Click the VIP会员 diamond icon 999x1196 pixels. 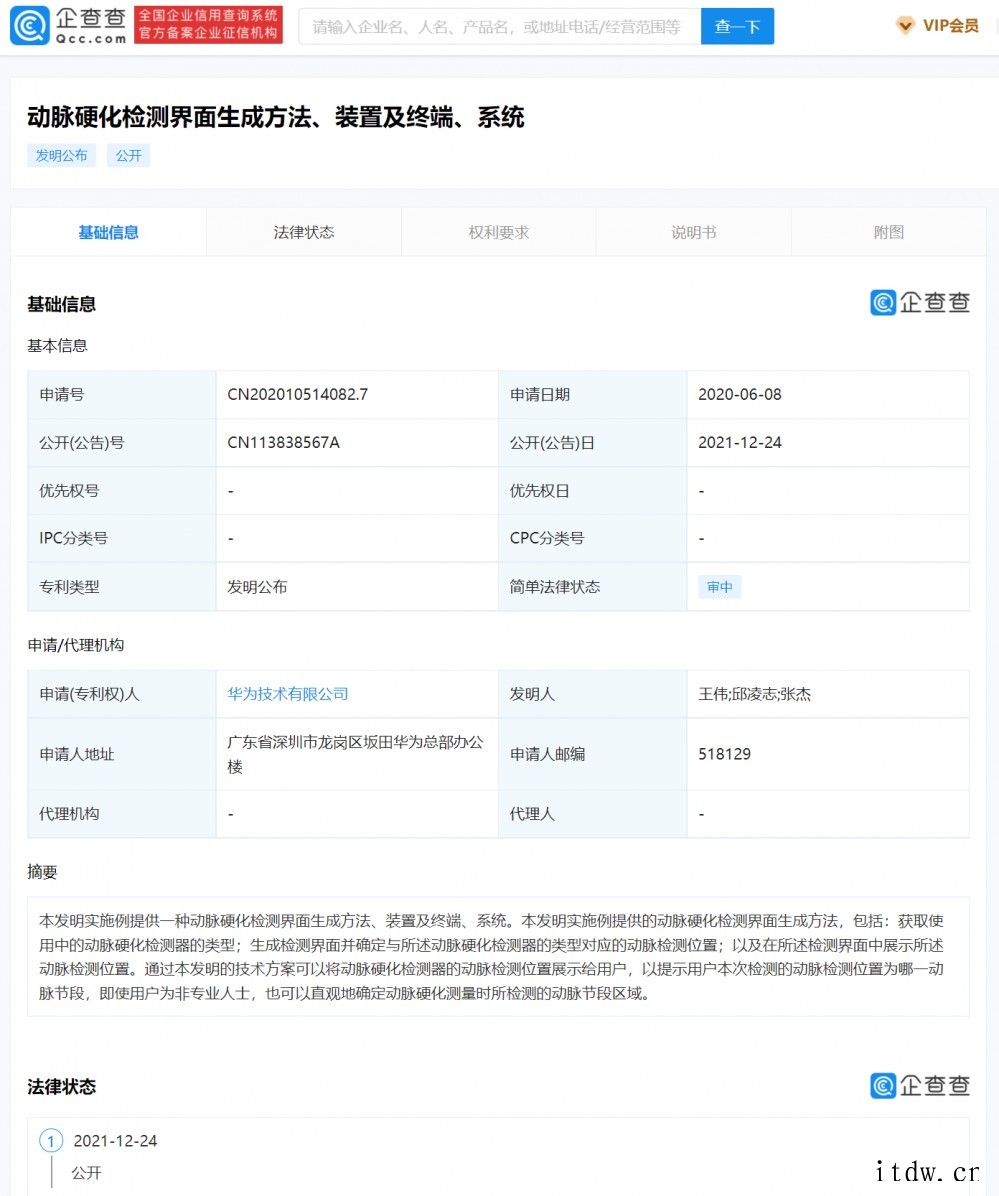click(x=905, y=26)
